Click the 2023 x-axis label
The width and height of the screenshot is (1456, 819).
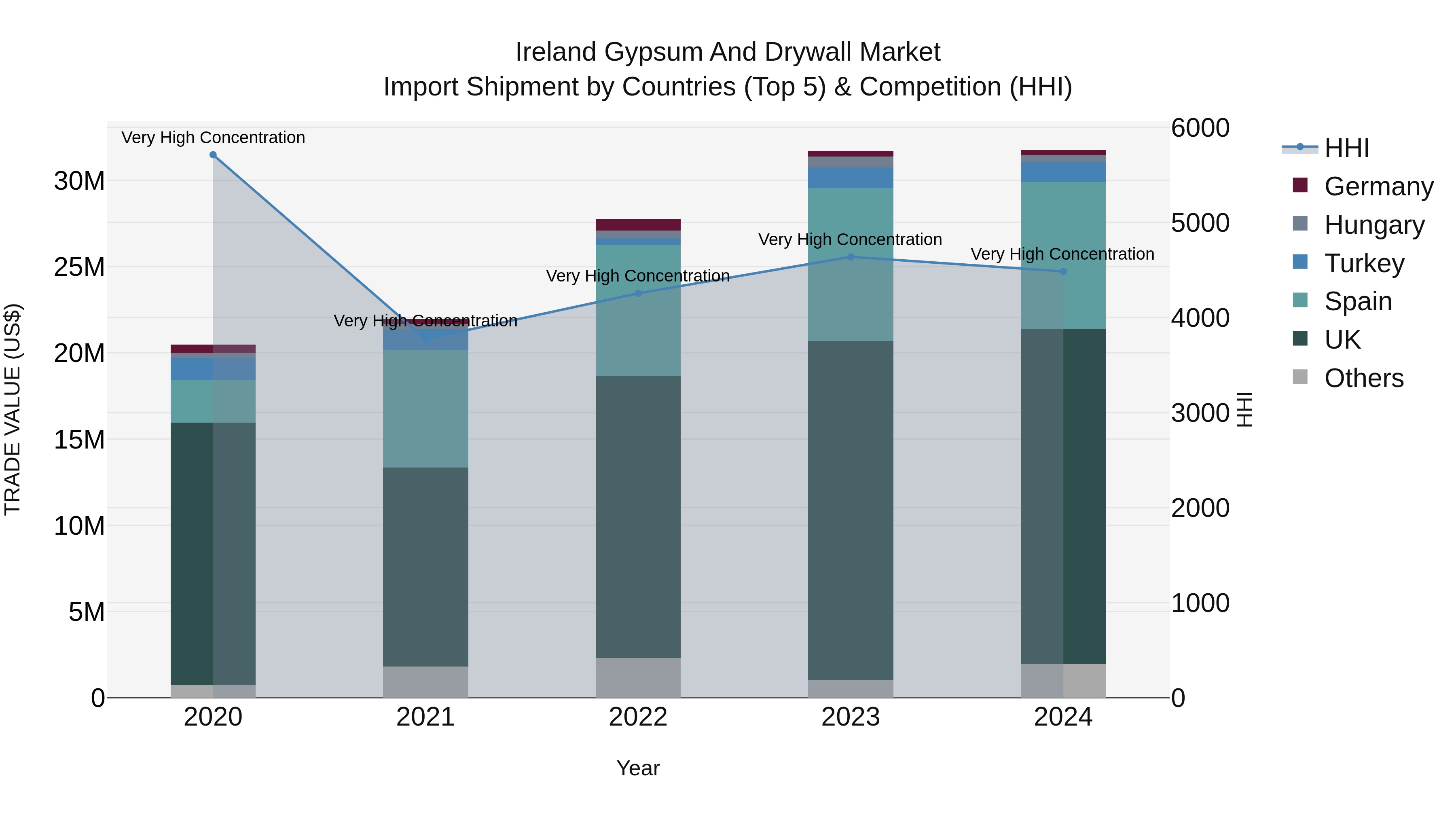851,717
